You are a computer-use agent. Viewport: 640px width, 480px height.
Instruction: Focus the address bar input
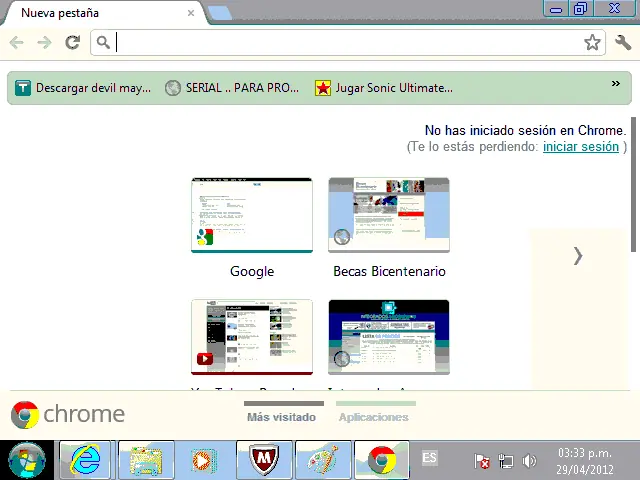coord(349,42)
